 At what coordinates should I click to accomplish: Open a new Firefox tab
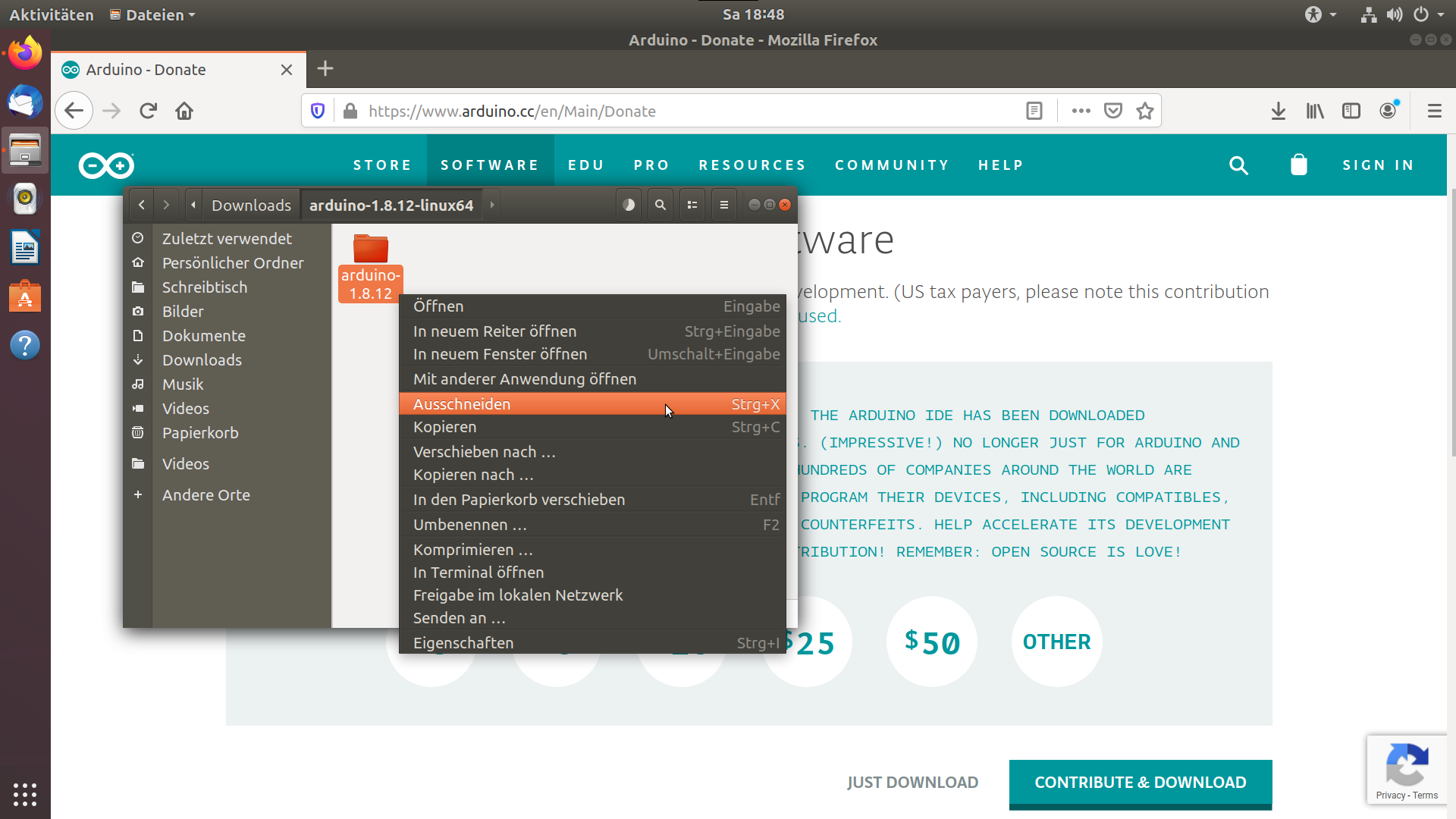coord(325,68)
